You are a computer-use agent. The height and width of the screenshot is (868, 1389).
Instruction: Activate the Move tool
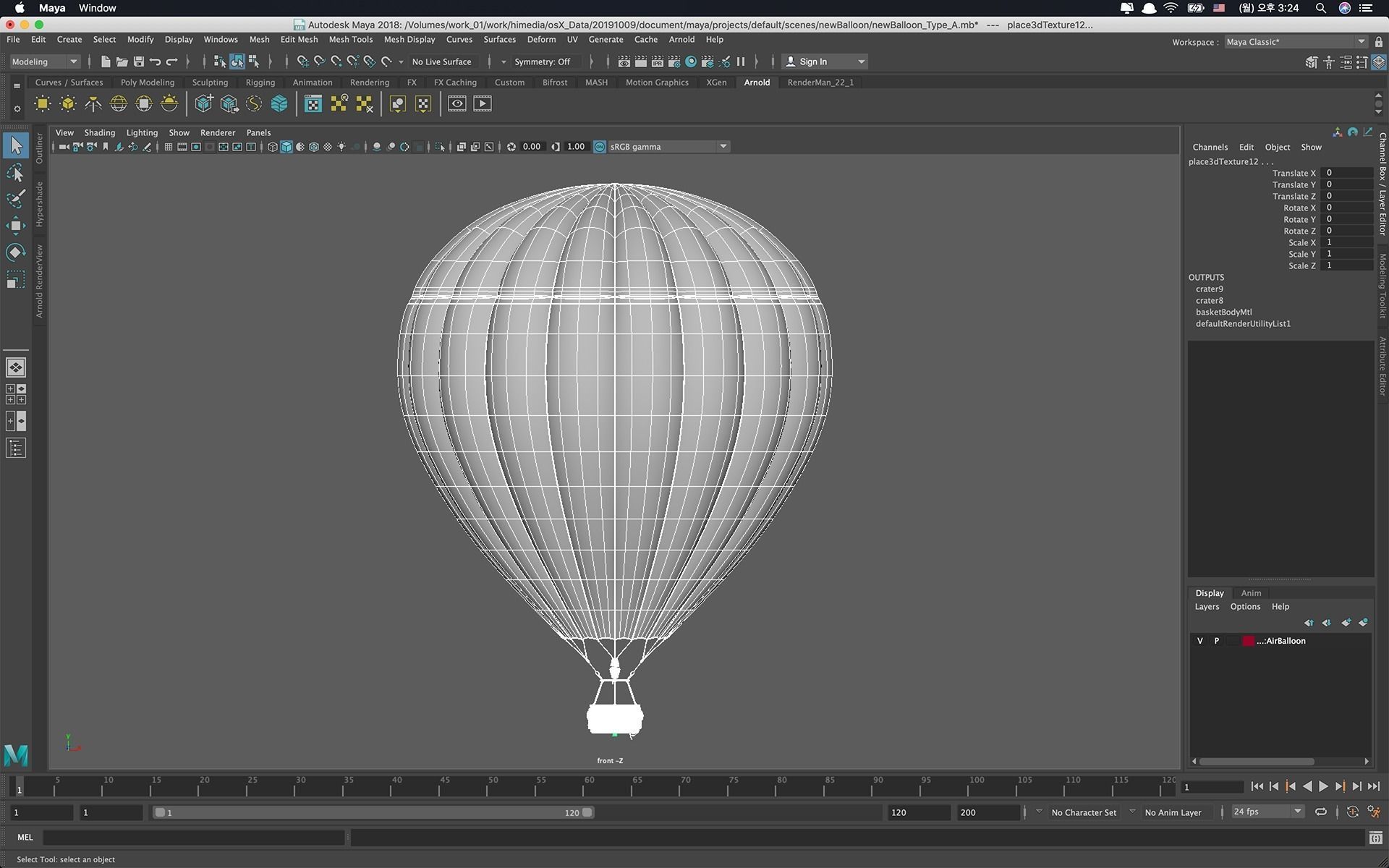tap(15, 226)
